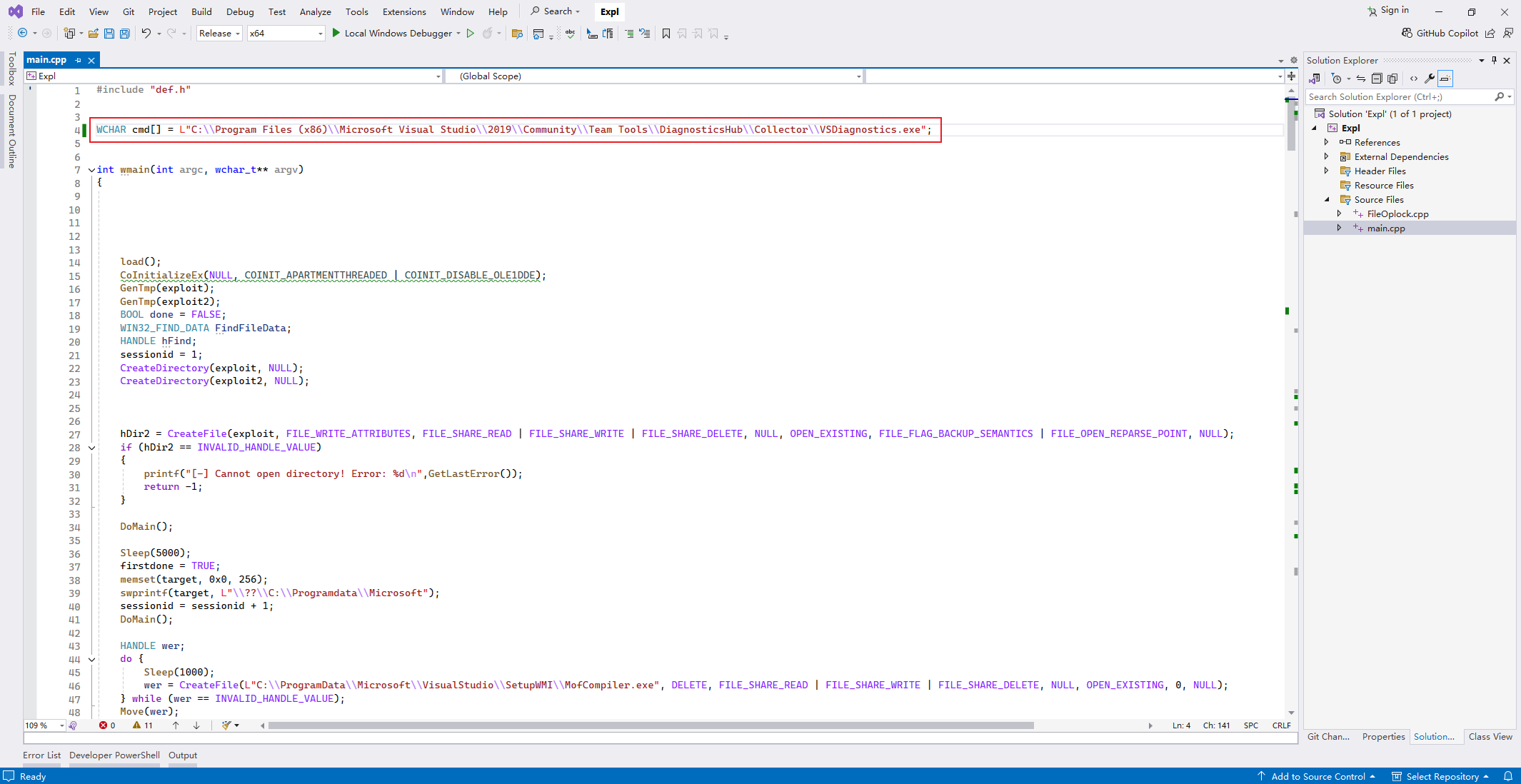Switch to the Properties tab
The height and width of the screenshot is (784, 1521).
tap(1383, 736)
